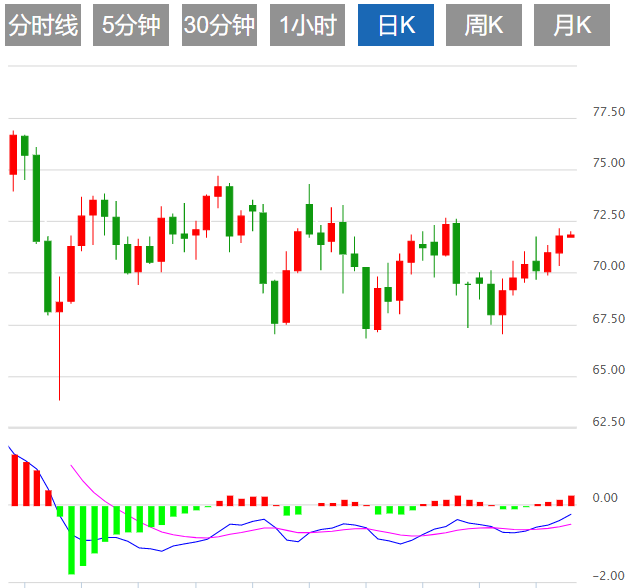Click the 77.50 price axis label
The width and height of the screenshot is (638, 588).
pos(609,112)
